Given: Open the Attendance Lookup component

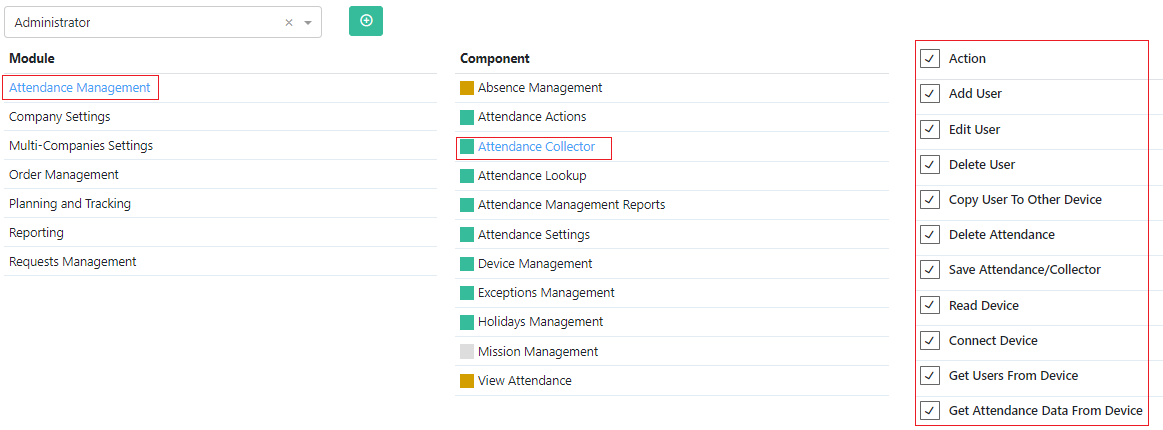Looking at the screenshot, I should (532, 176).
